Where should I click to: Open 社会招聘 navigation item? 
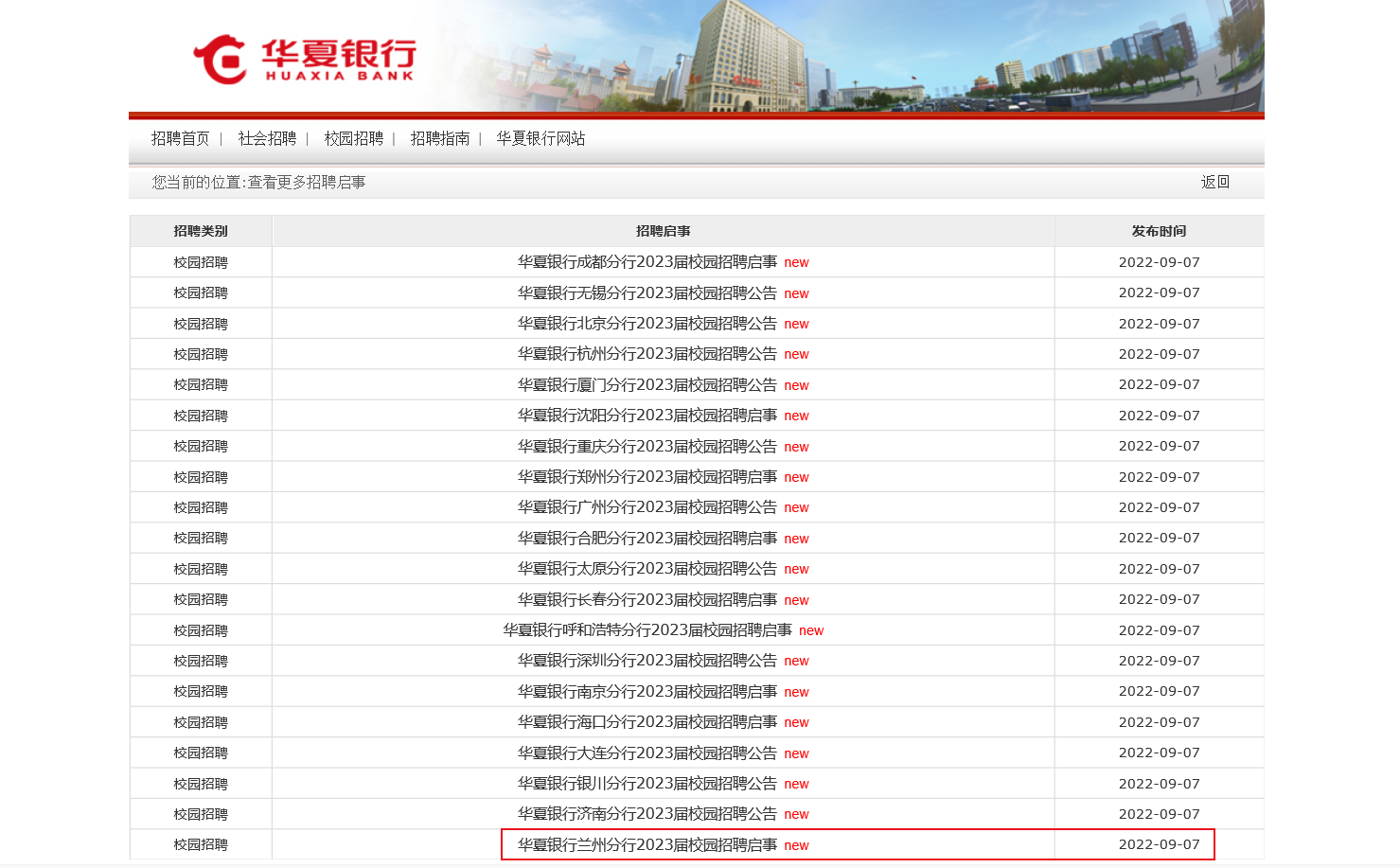pos(267,139)
